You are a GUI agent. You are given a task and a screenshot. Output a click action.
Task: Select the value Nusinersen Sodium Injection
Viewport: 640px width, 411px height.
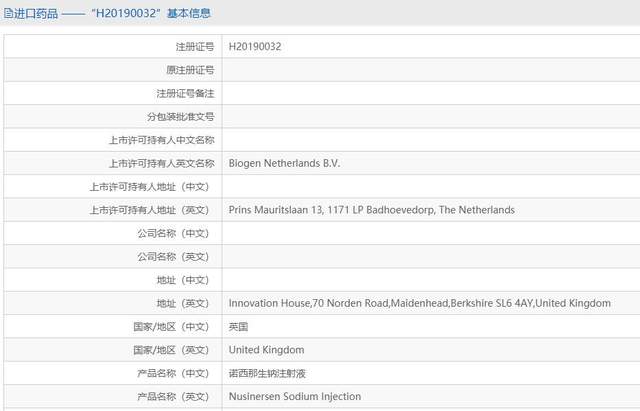[x=295, y=396]
